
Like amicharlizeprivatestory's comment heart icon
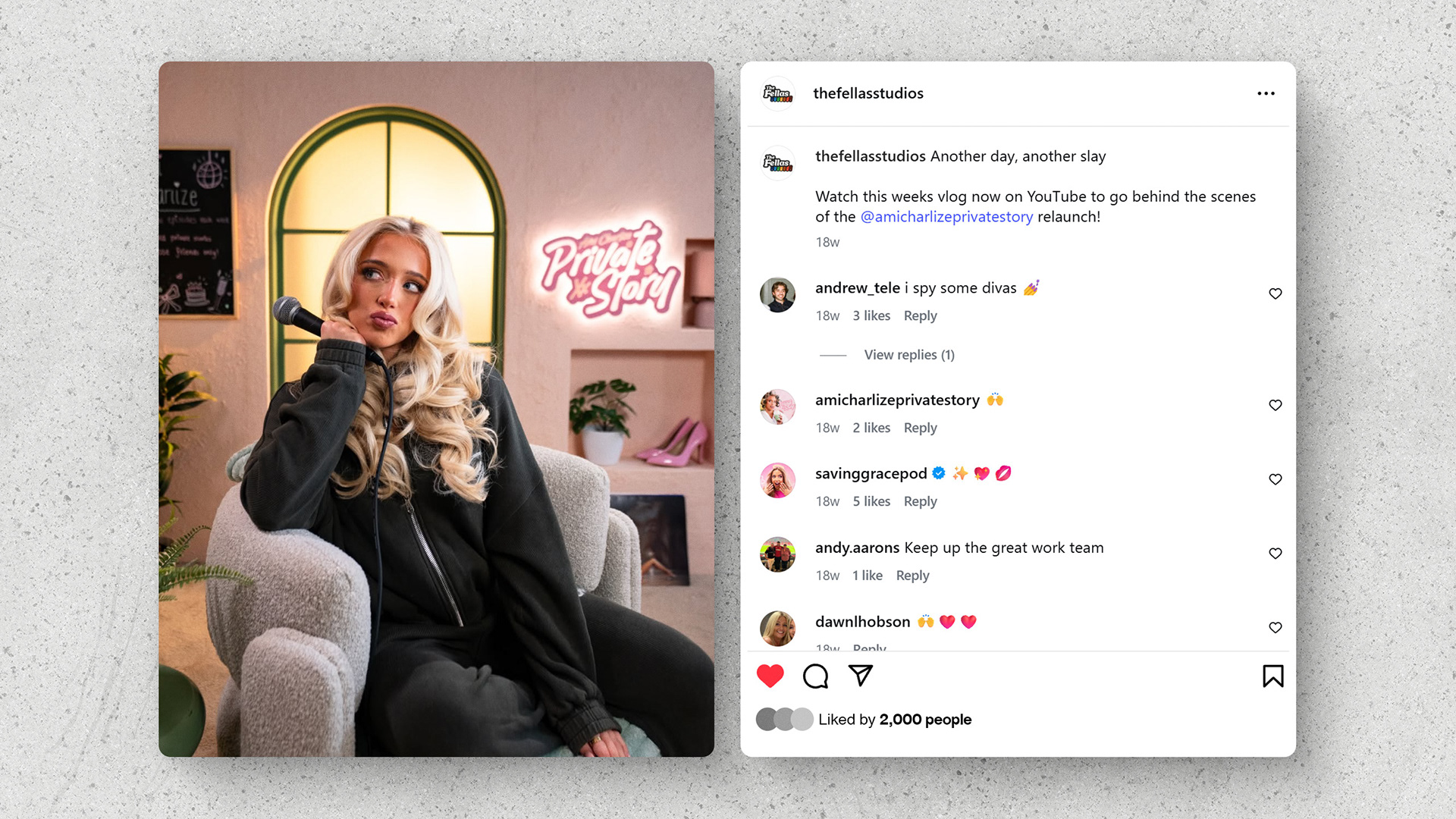(1276, 405)
